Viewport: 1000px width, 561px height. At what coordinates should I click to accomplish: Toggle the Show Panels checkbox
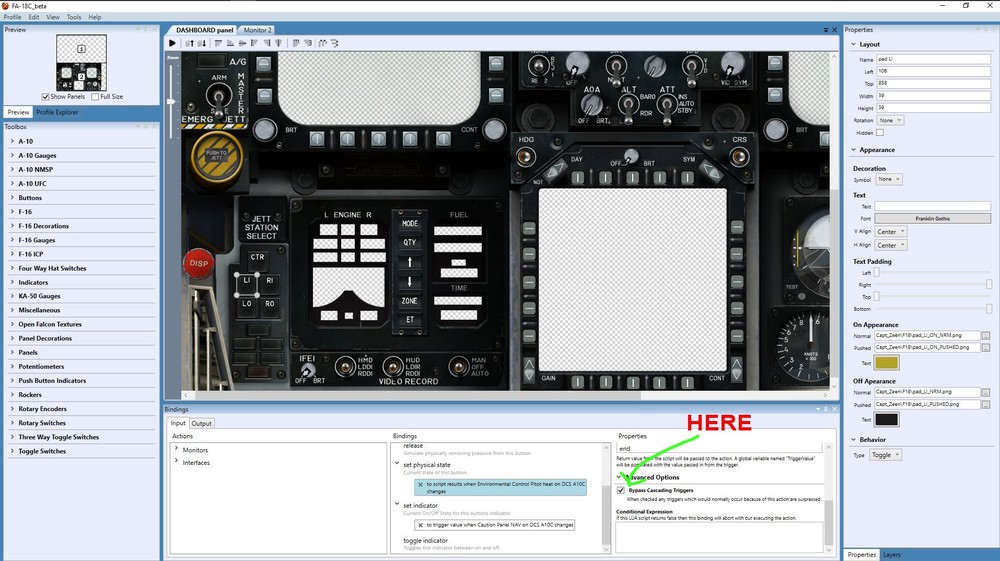(x=45, y=97)
